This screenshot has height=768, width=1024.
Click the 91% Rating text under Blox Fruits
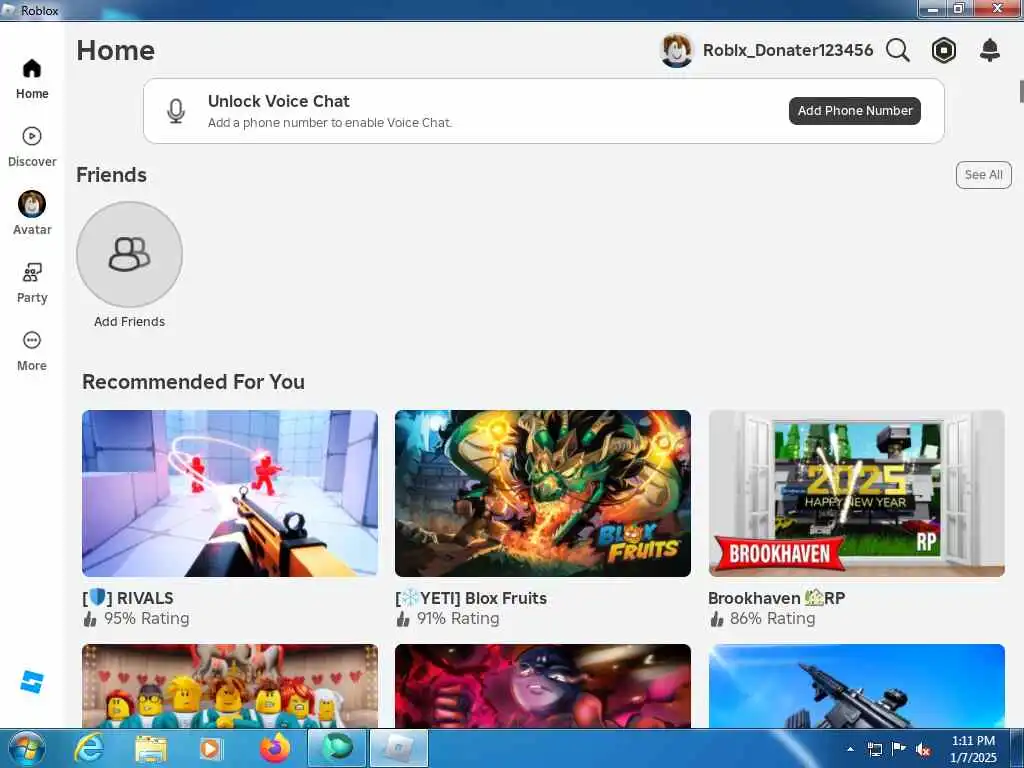click(x=458, y=618)
